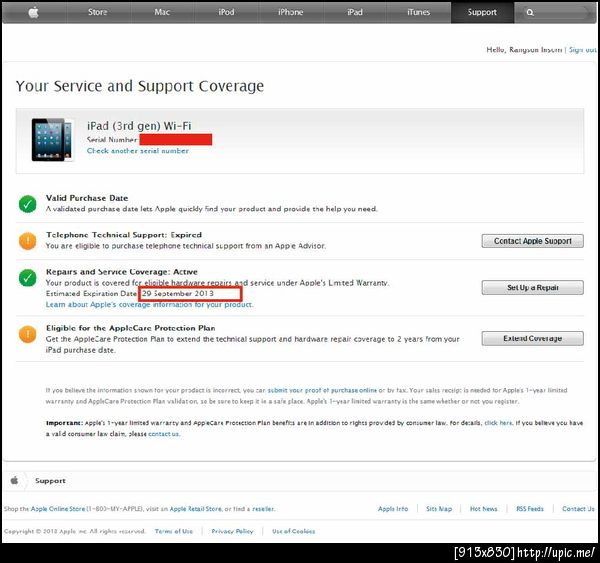Click 'Valid Purchase Date' heading
The width and height of the screenshot is (600, 563).
pos(87,198)
